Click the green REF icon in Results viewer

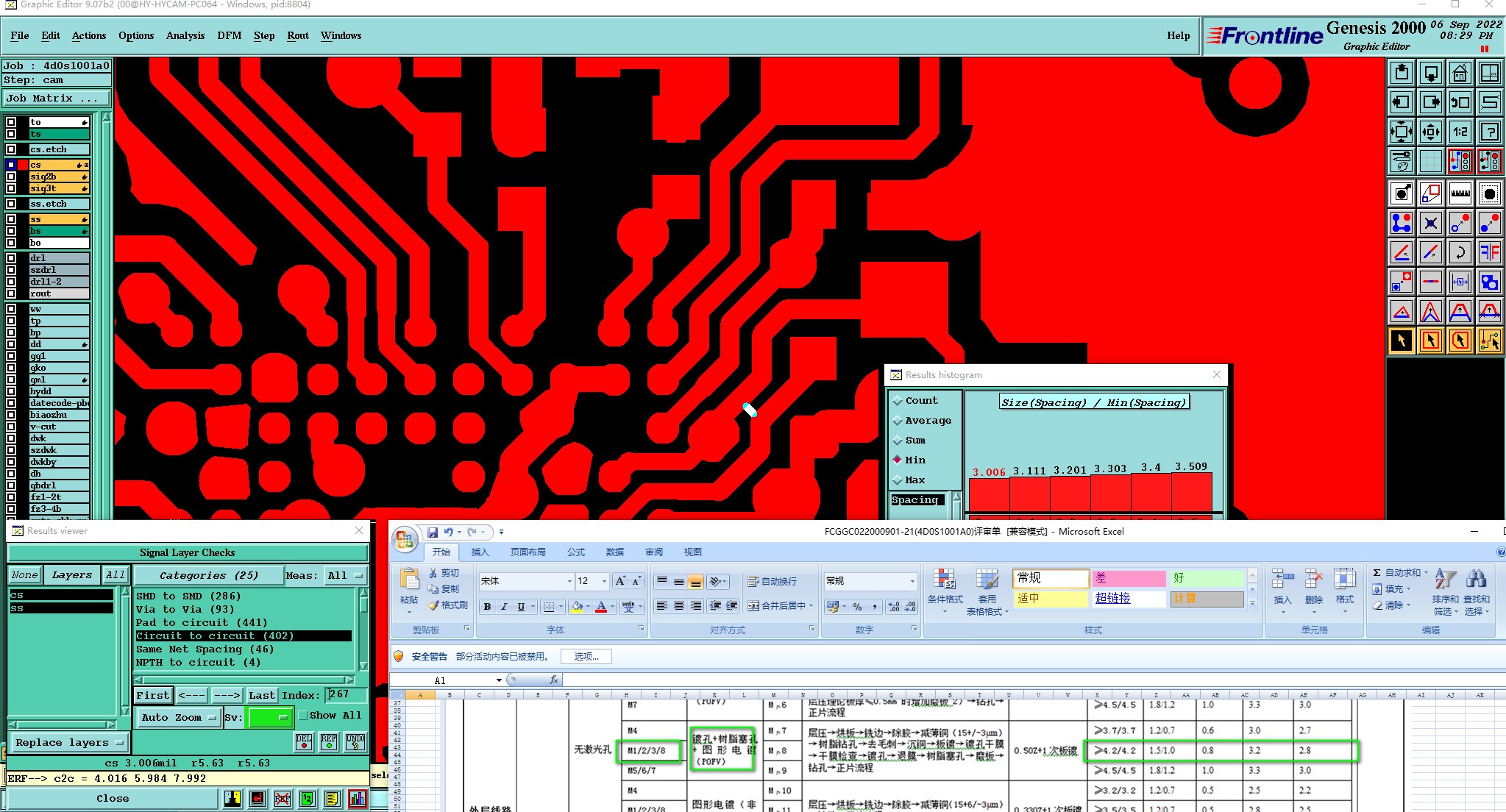coord(329,741)
